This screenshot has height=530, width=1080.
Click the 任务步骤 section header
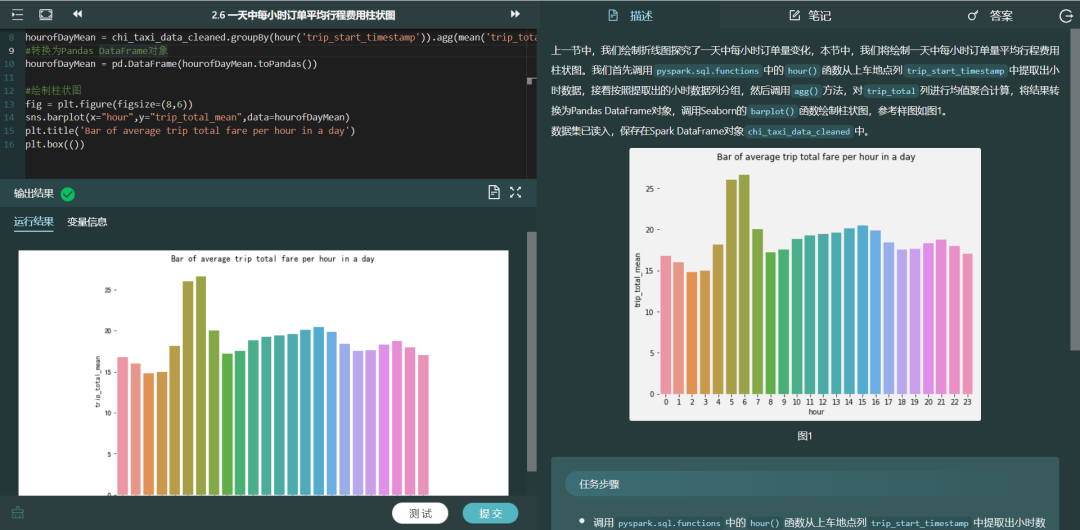[x=599, y=484]
